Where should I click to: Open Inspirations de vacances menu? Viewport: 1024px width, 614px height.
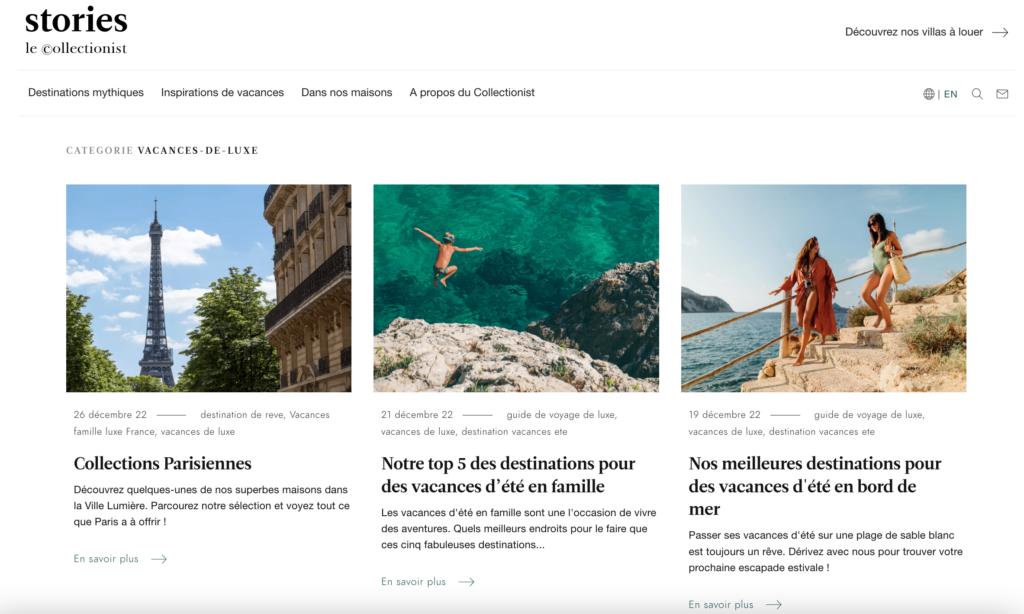(x=222, y=93)
